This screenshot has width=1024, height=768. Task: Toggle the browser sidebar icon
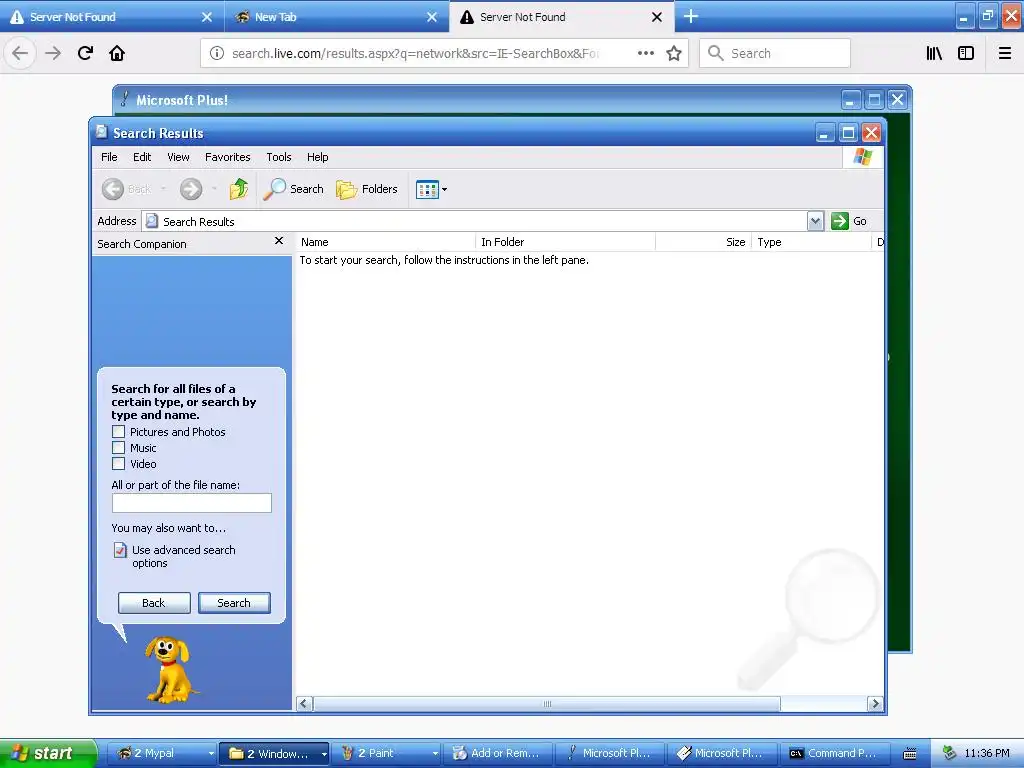coord(966,53)
